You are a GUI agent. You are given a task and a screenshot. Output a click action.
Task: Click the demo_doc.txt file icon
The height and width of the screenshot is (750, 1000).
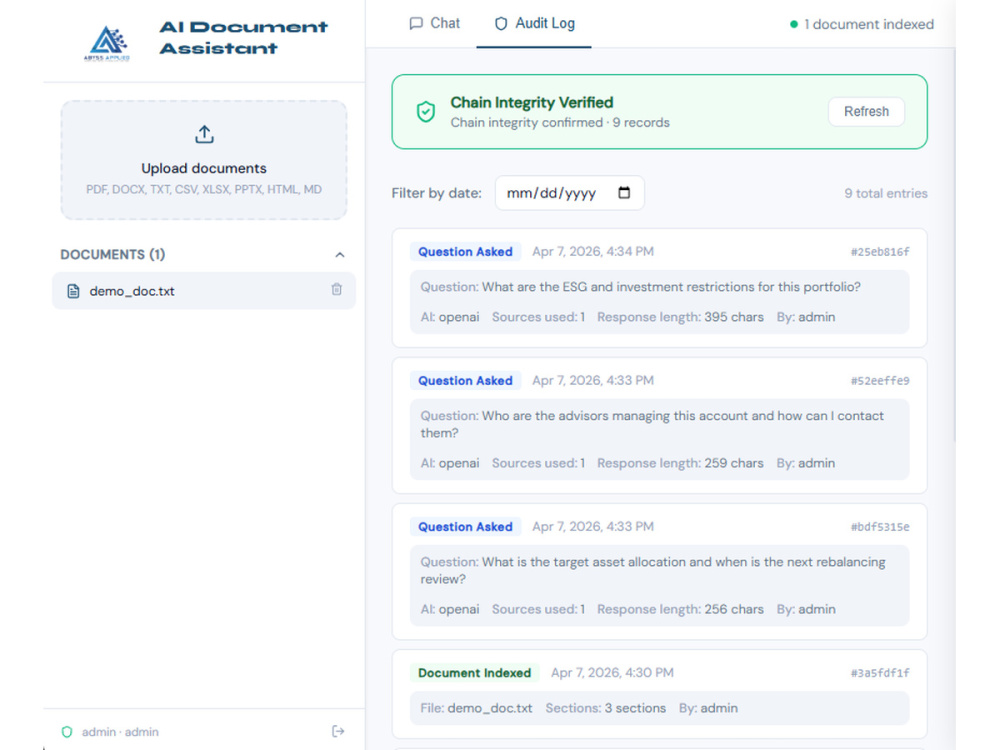pyautogui.click(x=73, y=291)
